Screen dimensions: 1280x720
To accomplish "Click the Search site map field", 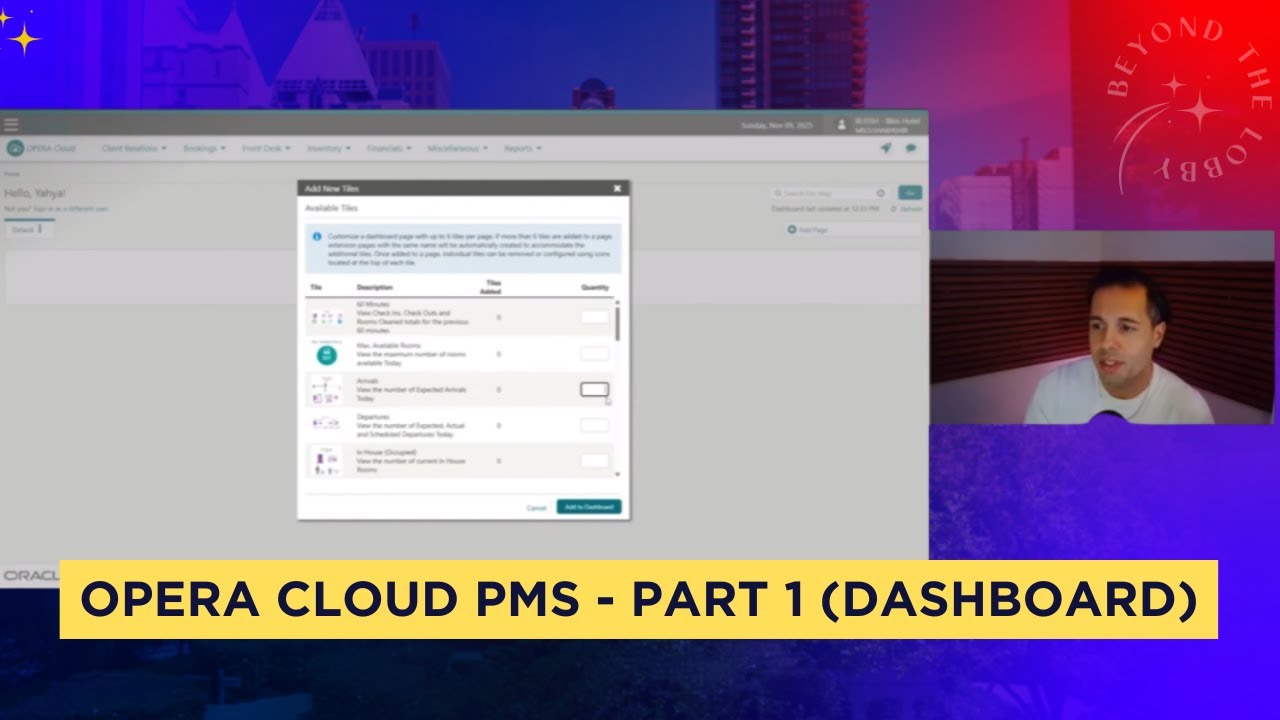I will click(x=829, y=193).
